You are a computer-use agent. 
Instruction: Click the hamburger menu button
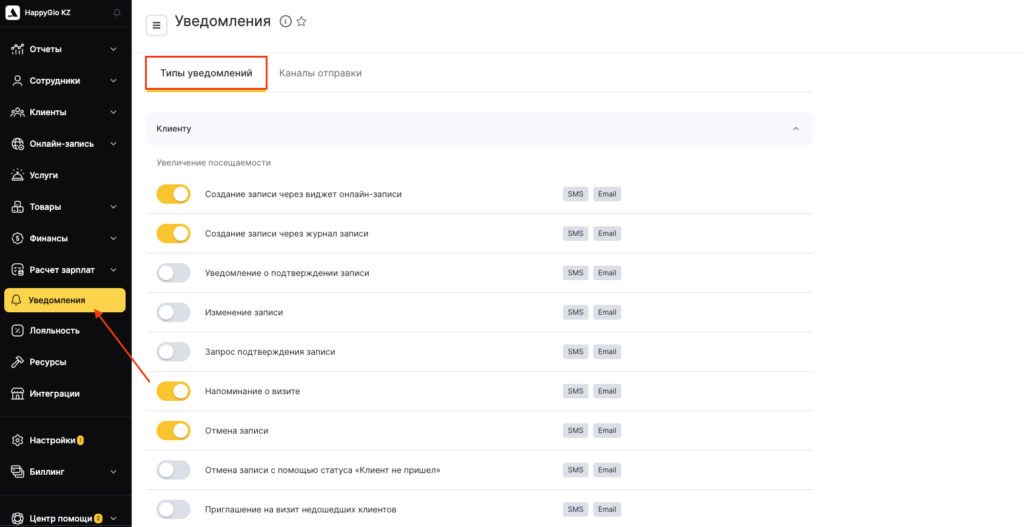pos(156,25)
